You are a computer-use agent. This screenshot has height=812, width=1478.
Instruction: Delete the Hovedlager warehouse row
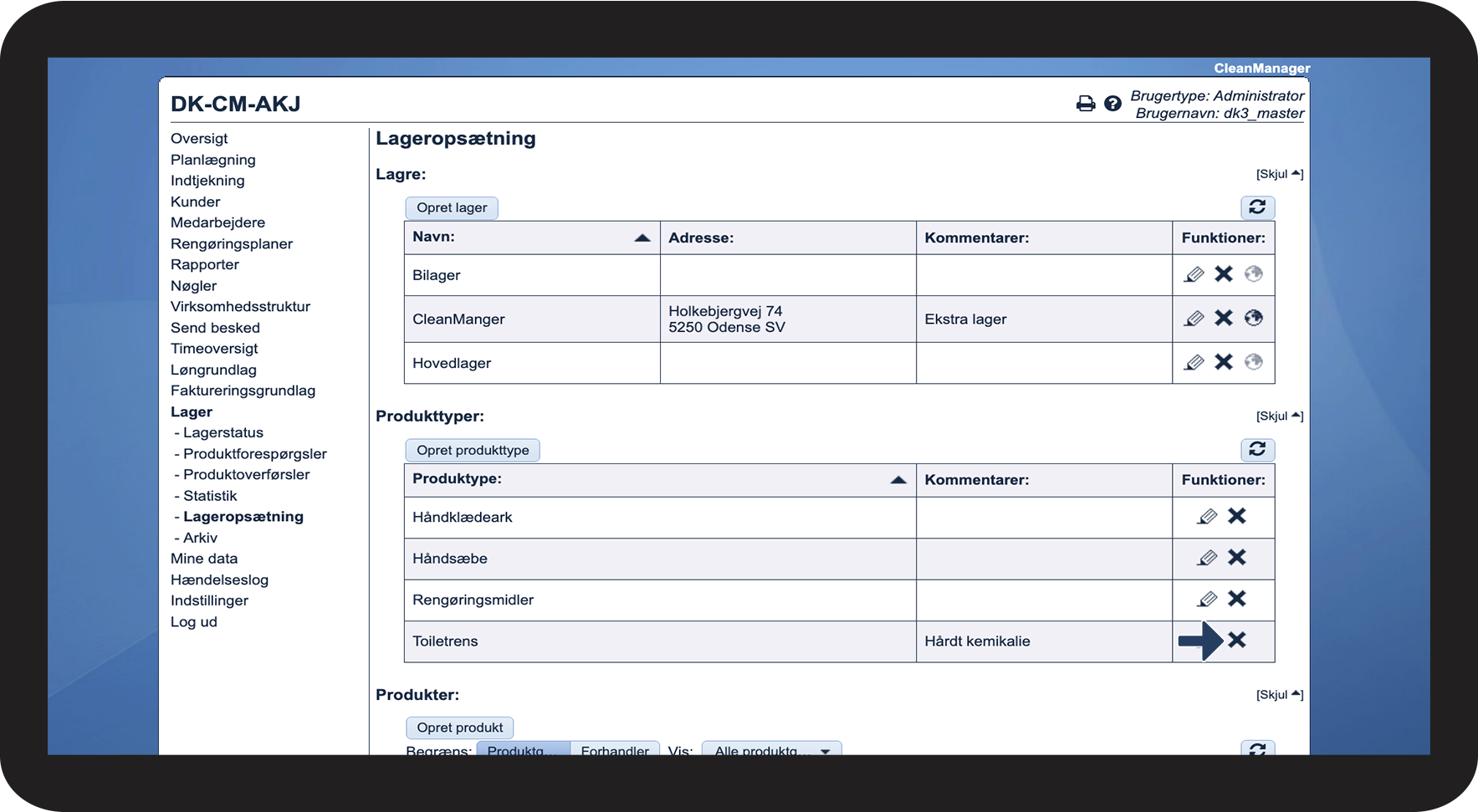pos(1224,362)
